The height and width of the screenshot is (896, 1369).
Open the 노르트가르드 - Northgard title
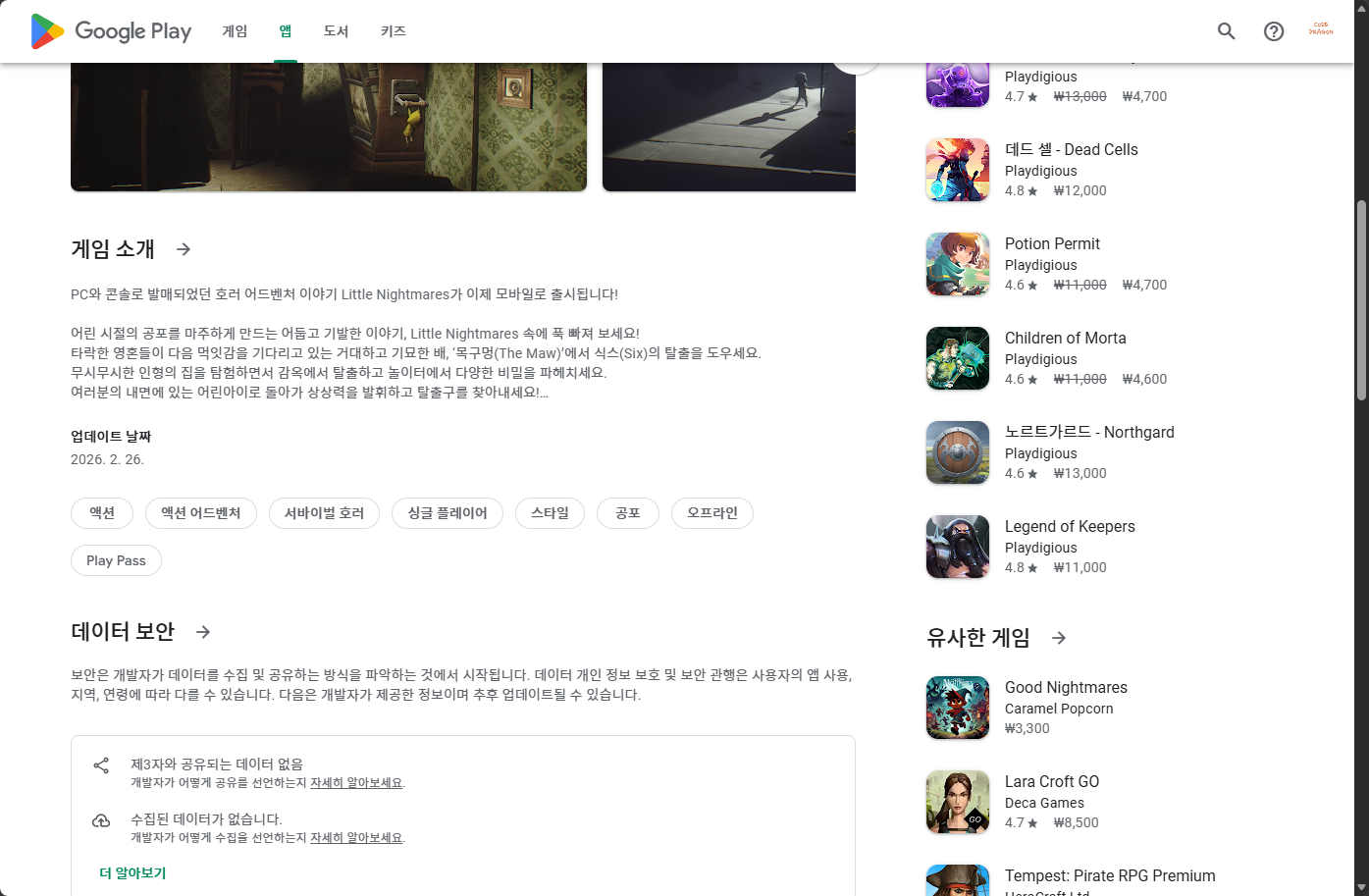click(1089, 432)
